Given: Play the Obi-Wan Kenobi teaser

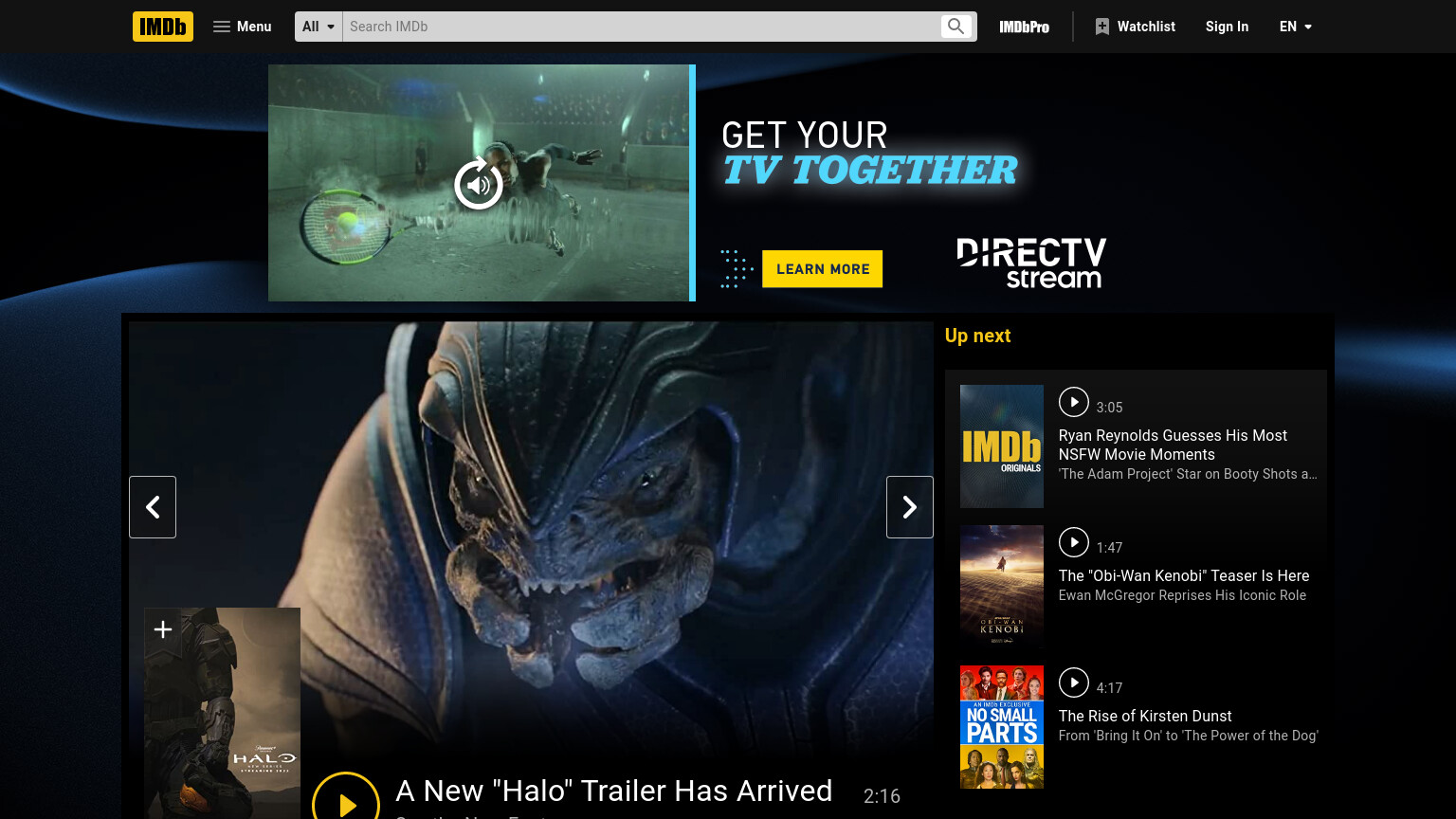Looking at the screenshot, I should (x=1074, y=542).
